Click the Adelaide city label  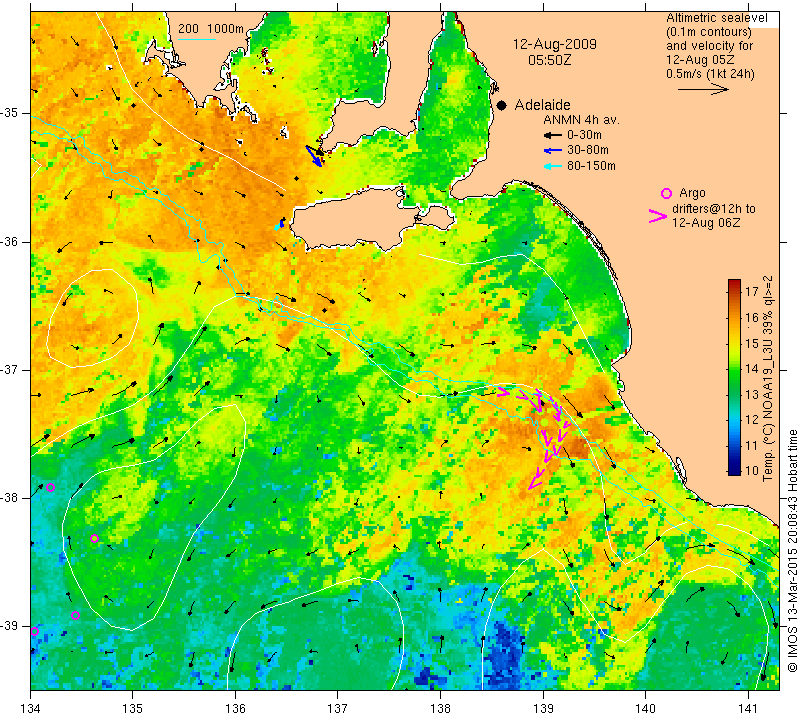pyautogui.click(x=542, y=105)
